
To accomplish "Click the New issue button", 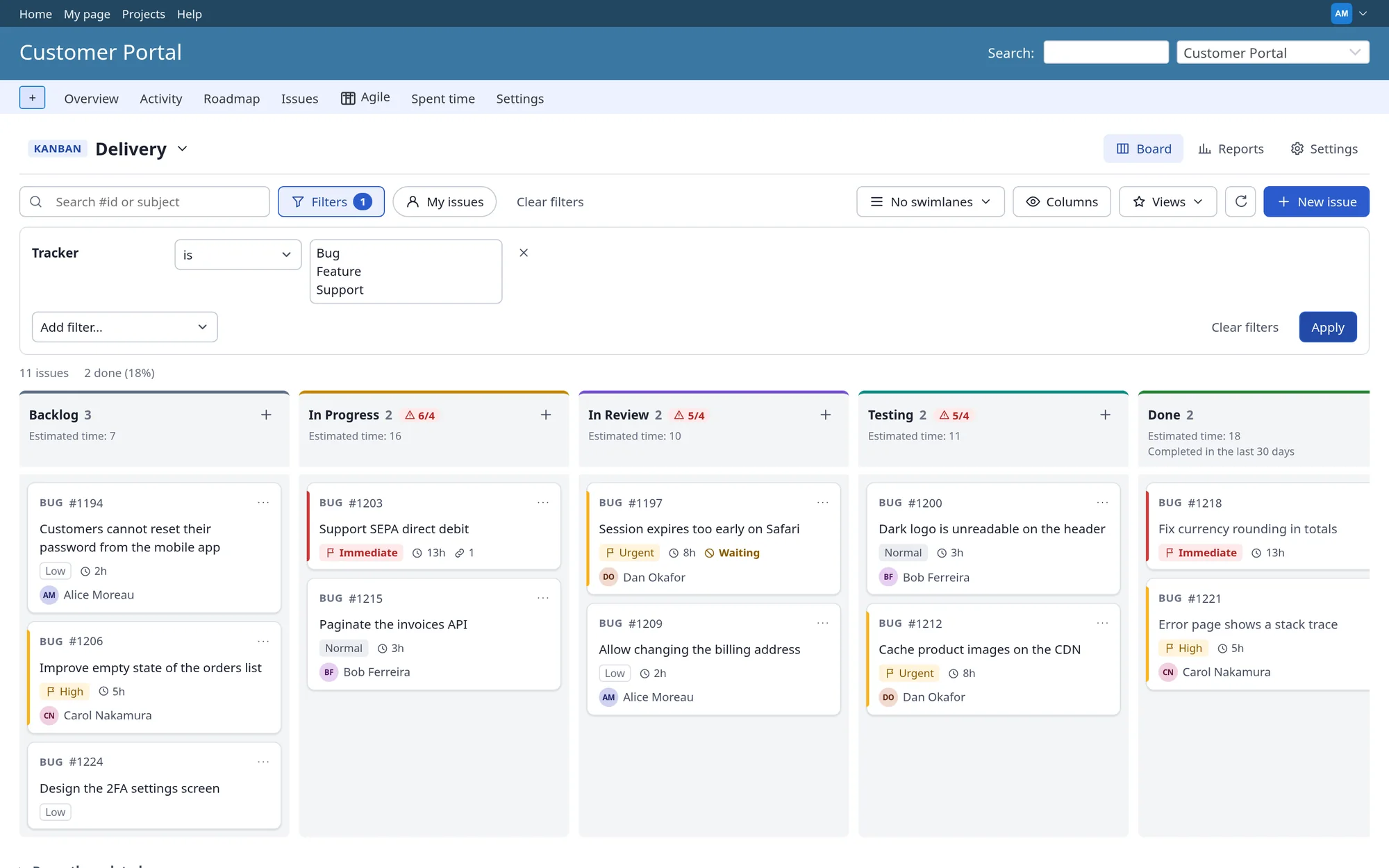I will 1316,201.
